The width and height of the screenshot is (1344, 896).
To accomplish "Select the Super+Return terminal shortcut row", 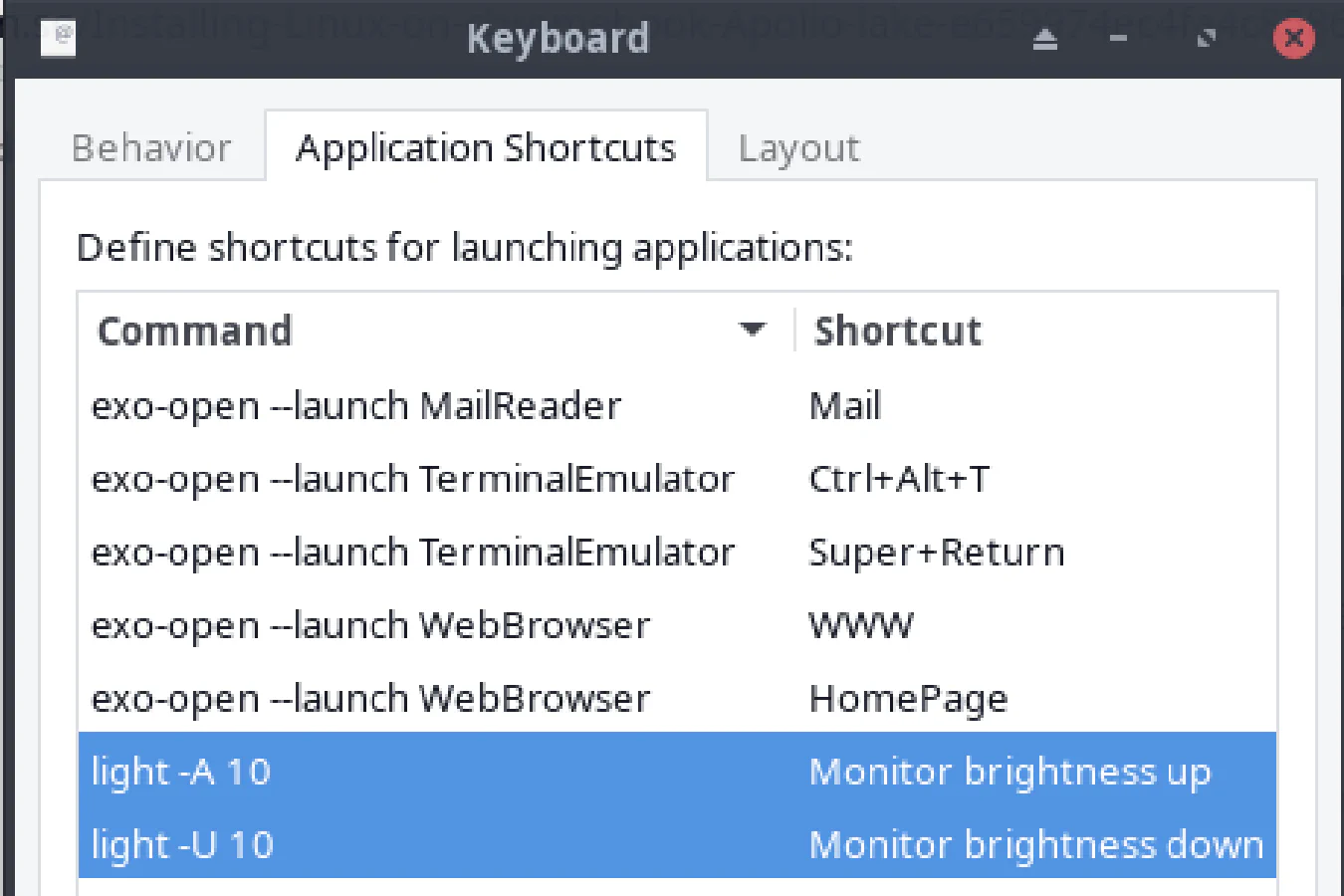I will pyautogui.click(x=398, y=553).
